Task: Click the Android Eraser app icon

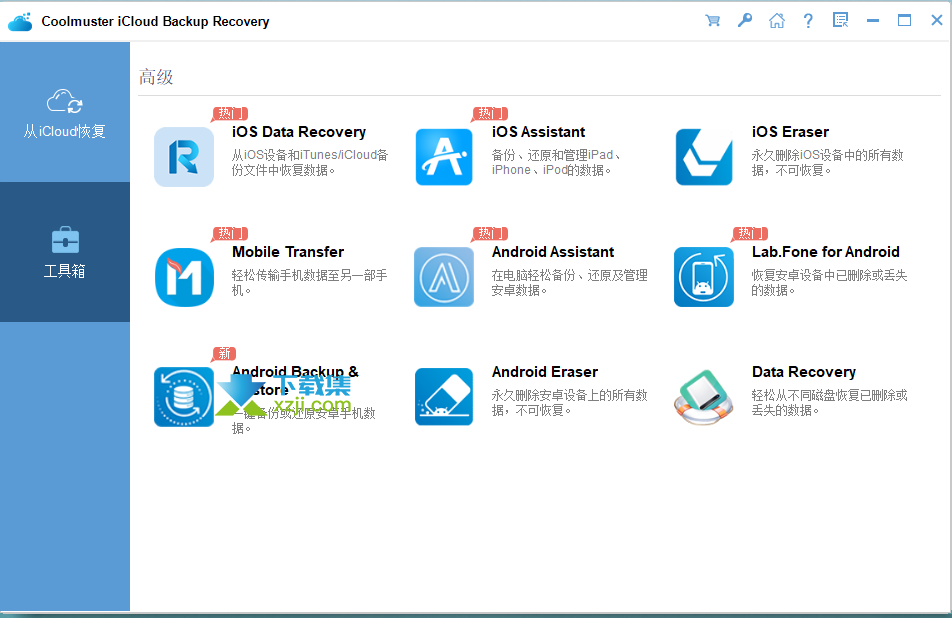Action: (444, 396)
